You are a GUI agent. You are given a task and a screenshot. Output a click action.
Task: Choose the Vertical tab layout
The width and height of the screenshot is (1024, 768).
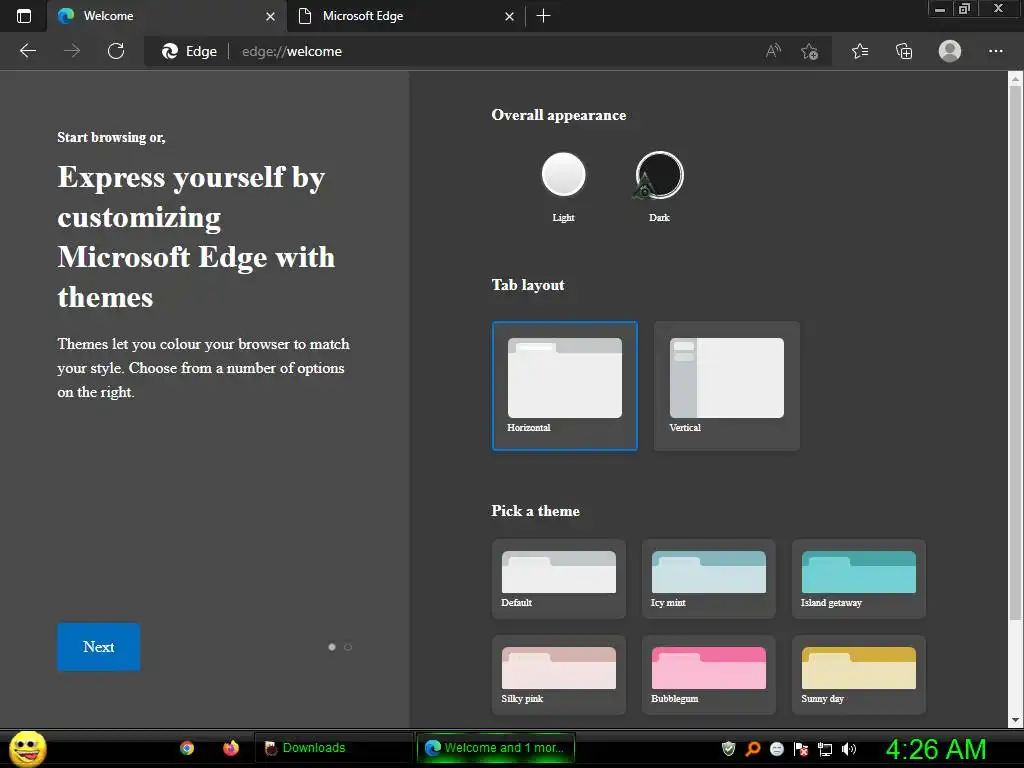[x=727, y=385]
